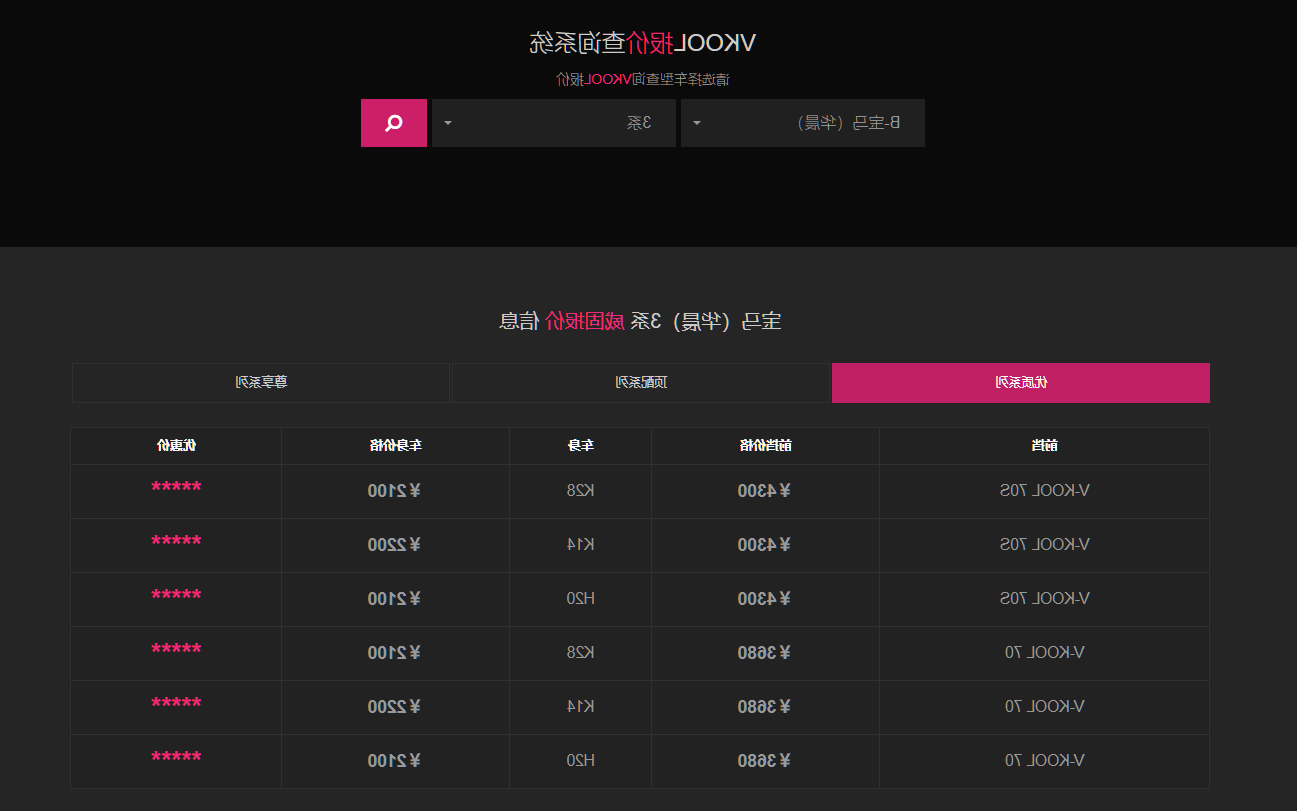The image size is (1297, 811).
Task: Click the magenta search magnifier button
Action: [394, 123]
